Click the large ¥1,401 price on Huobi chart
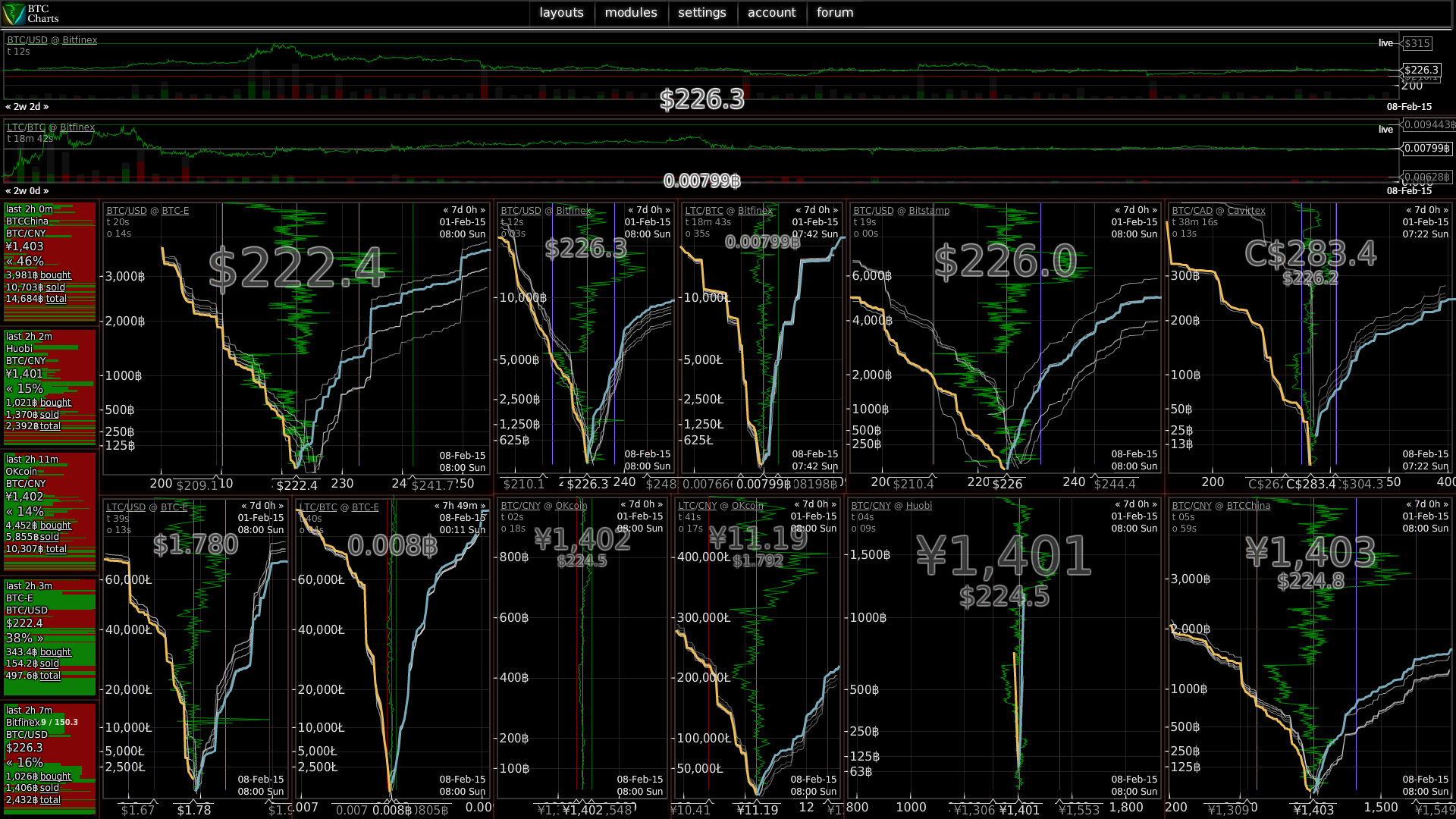Screen dimensions: 1456x819 (x=1004, y=555)
